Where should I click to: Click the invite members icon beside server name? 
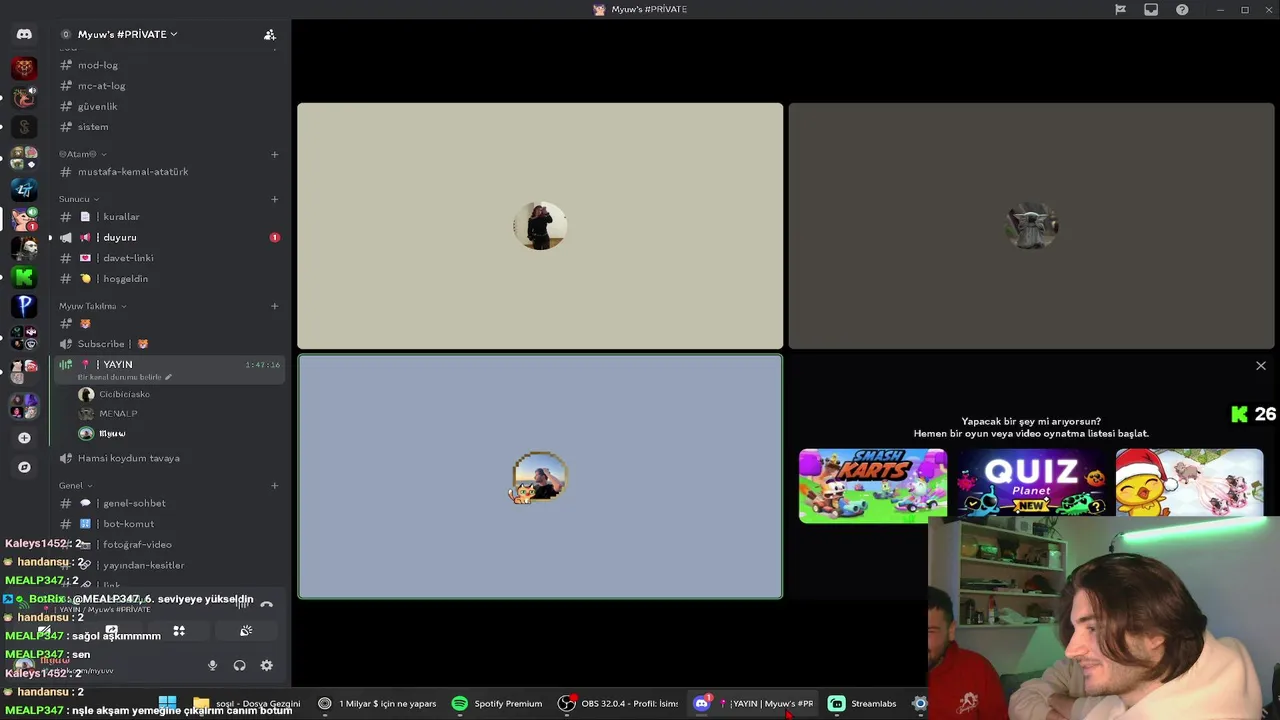[x=269, y=34]
